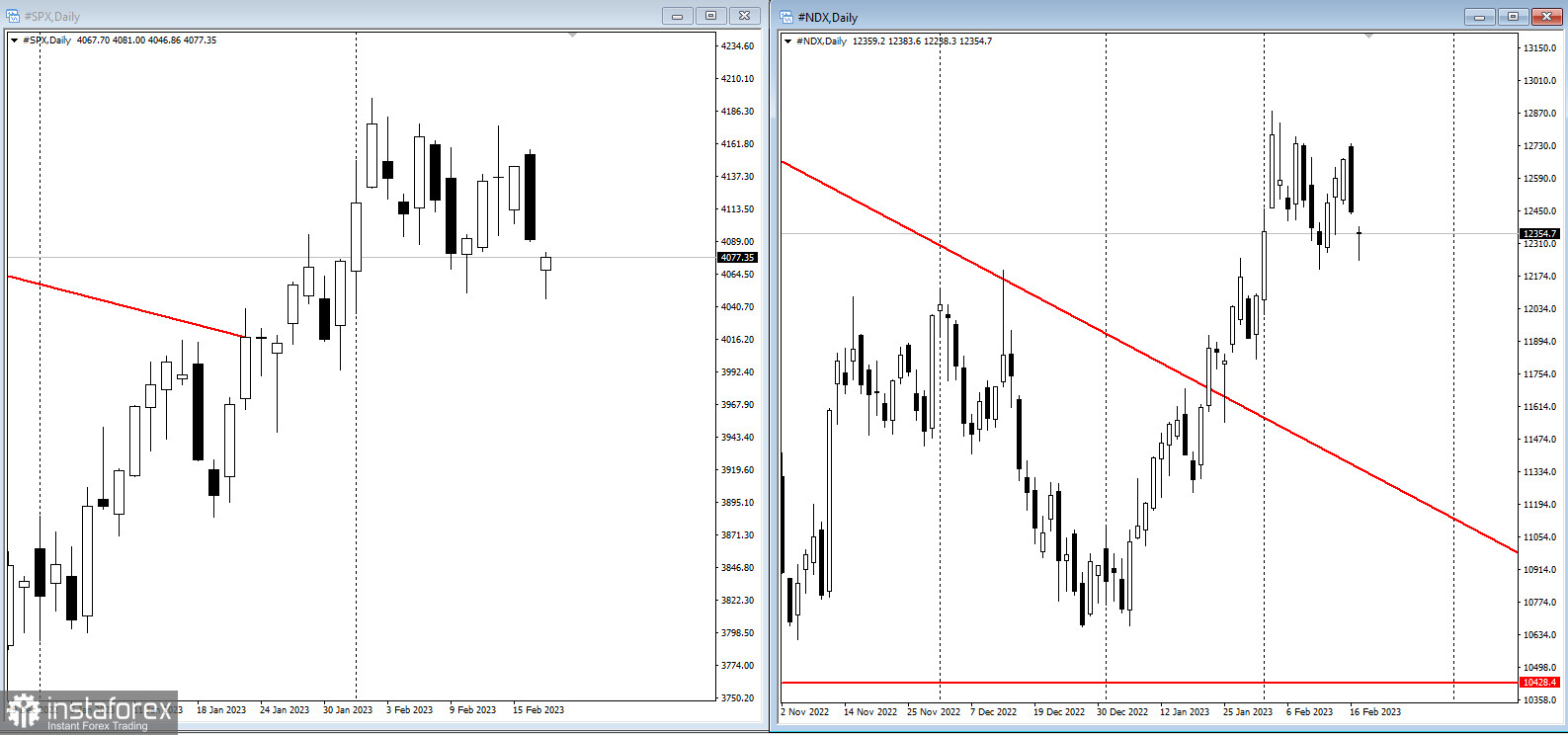Open the dropdown arrow beside #NDX,Daily label
This screenshot has height=735, width=1568.
[787, 41]
